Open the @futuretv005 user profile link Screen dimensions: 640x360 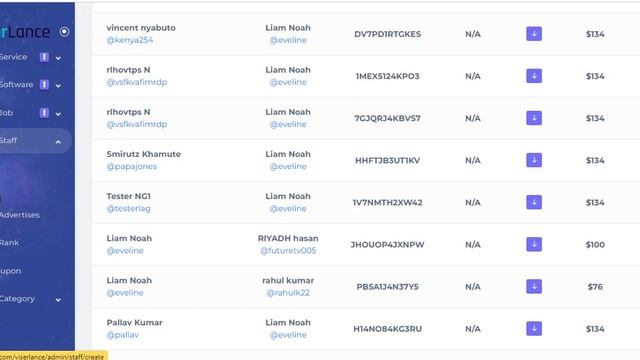coord(288,251)
